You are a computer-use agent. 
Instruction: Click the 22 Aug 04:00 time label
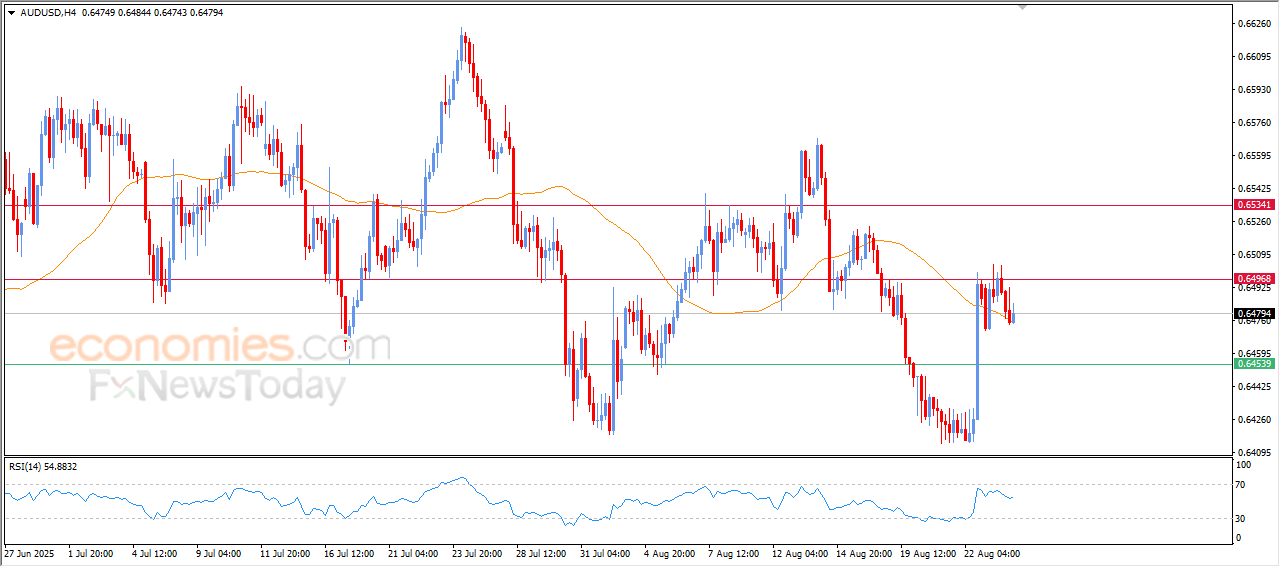(991, 552)
